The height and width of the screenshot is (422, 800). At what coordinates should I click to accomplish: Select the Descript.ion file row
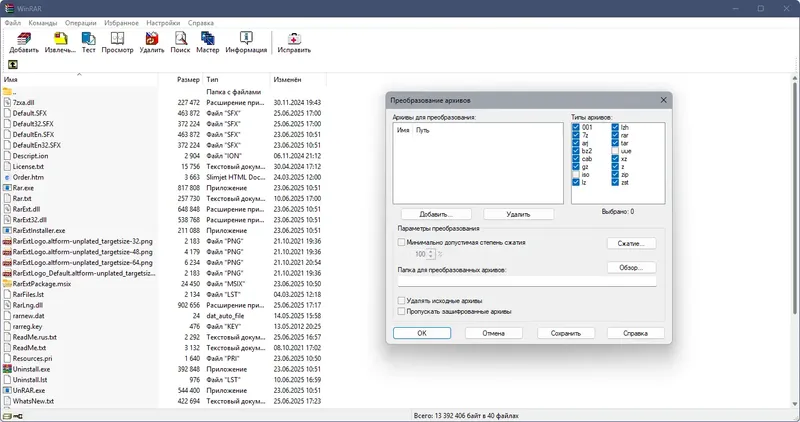tap(163, 156)
